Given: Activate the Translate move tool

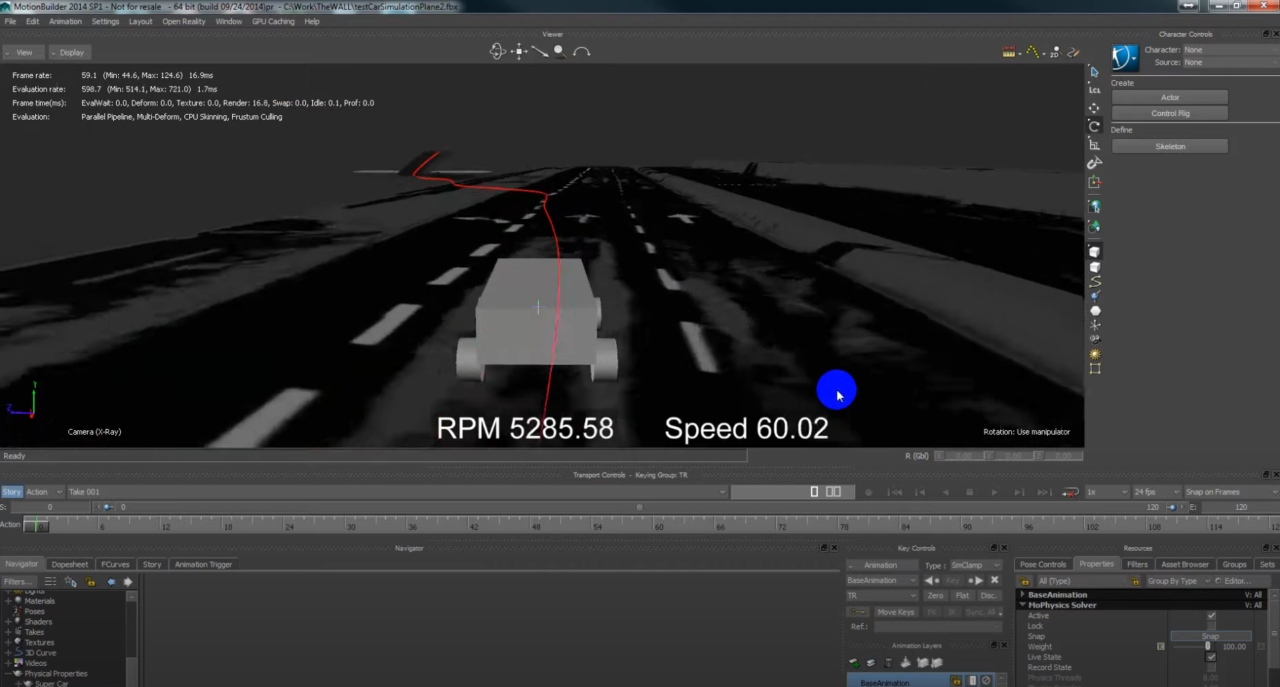Looking at the screenshot, I should click(1094, 108).
